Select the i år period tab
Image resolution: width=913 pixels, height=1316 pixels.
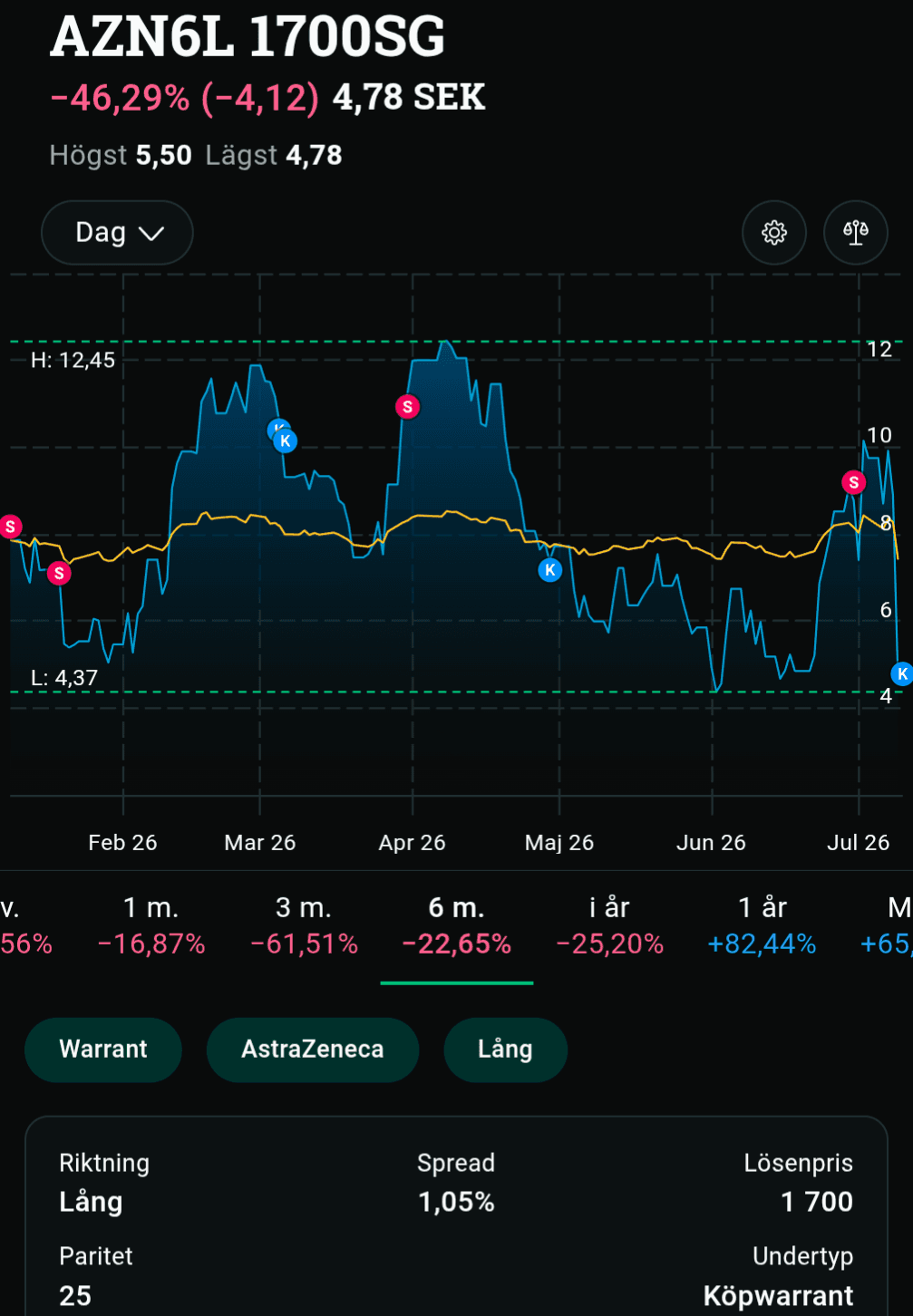(609, 925)
